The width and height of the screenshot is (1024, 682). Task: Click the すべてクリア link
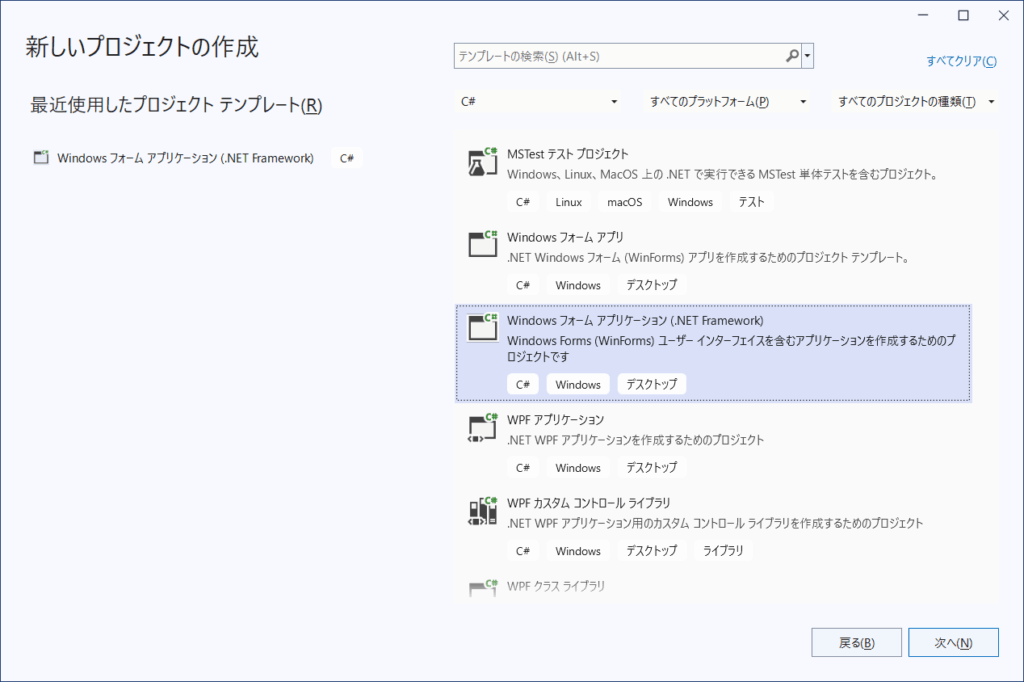(961, 61)
